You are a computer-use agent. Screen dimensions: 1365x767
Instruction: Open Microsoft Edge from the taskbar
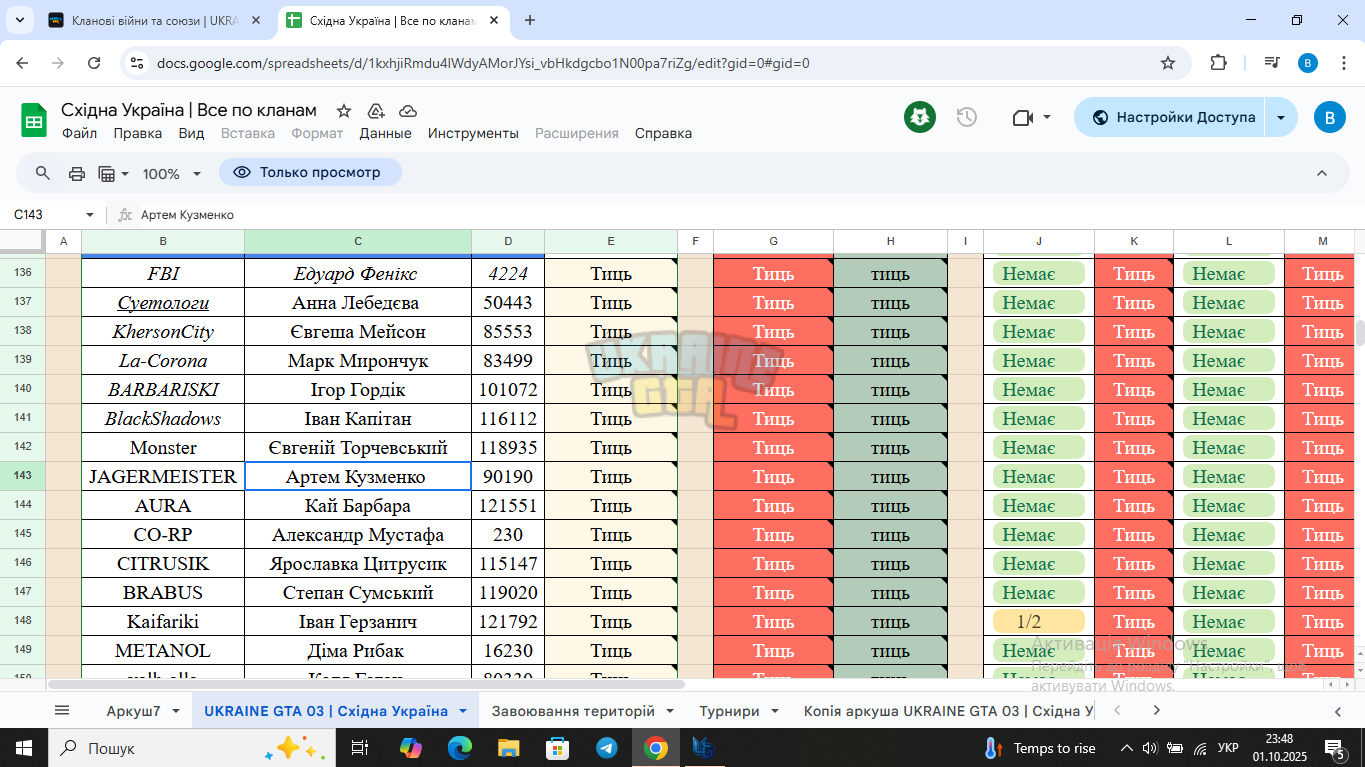coord(459,747)
